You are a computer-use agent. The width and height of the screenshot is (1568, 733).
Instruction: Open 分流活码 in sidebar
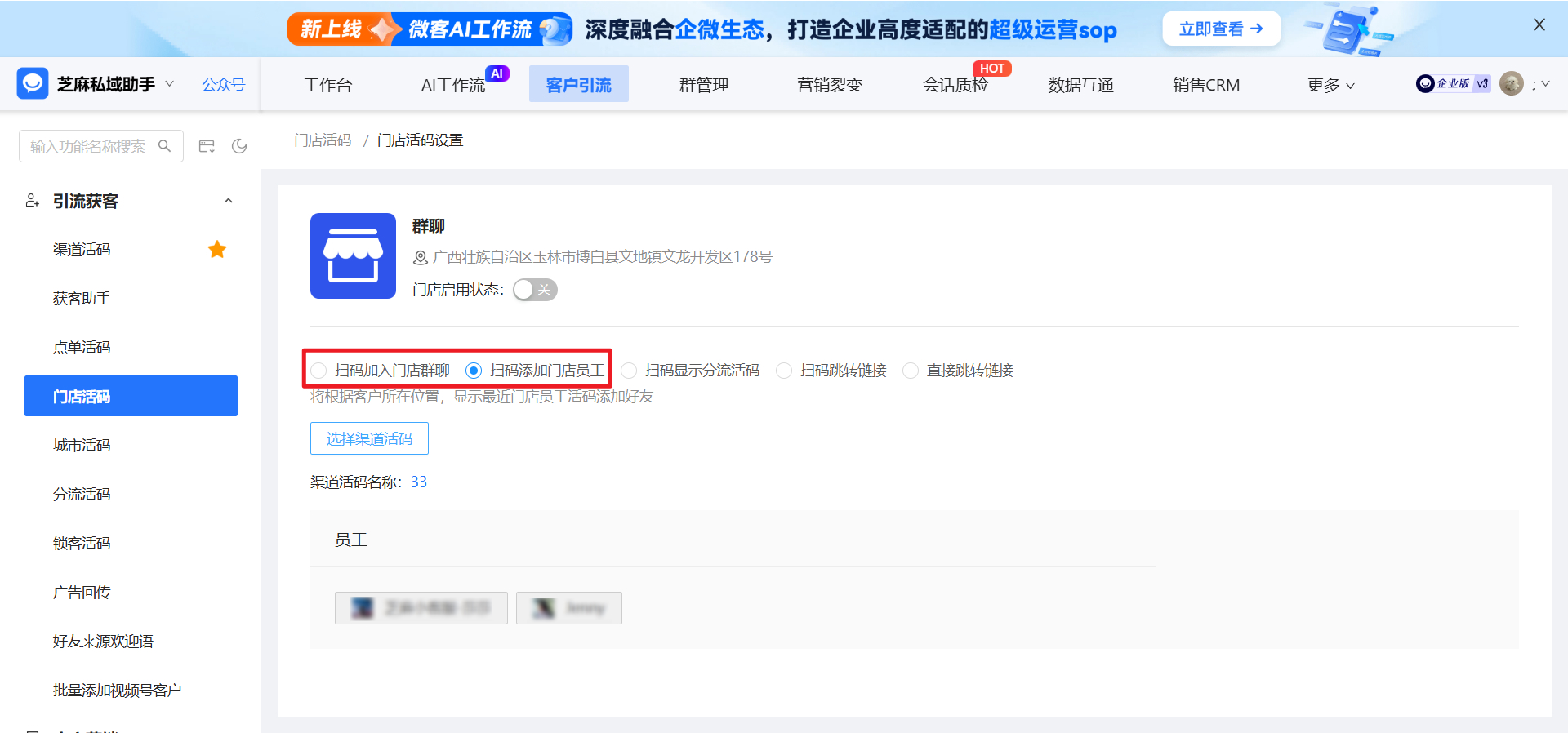click(82, 495)
